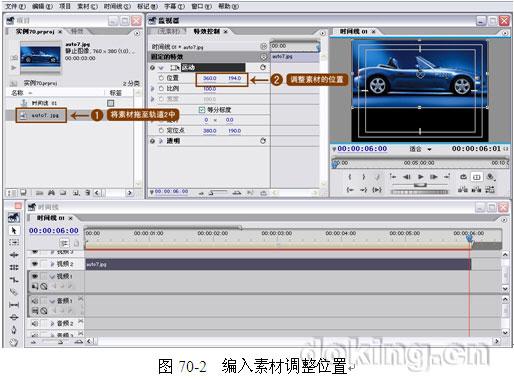The height and width of the screenshot is (380, 514).
Task: Step back one frame in program monitor
Action: click(x=407, y=177)
